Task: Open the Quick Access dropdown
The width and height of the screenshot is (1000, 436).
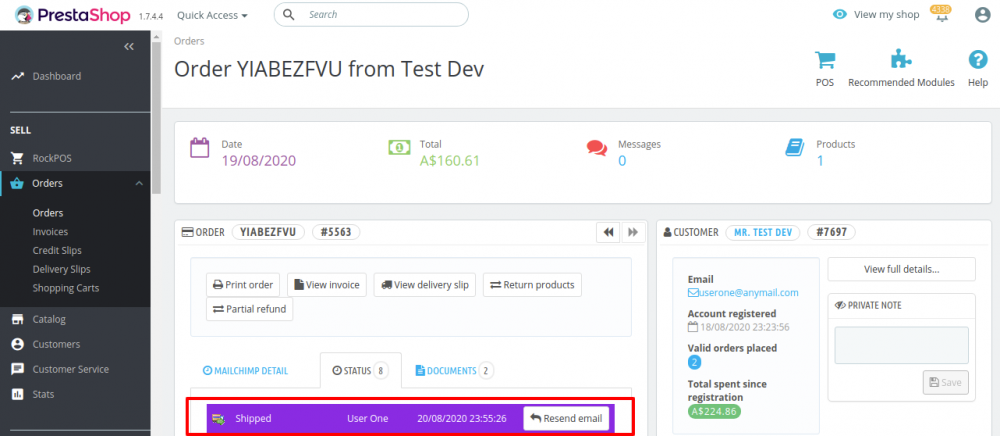Action: 212,16
